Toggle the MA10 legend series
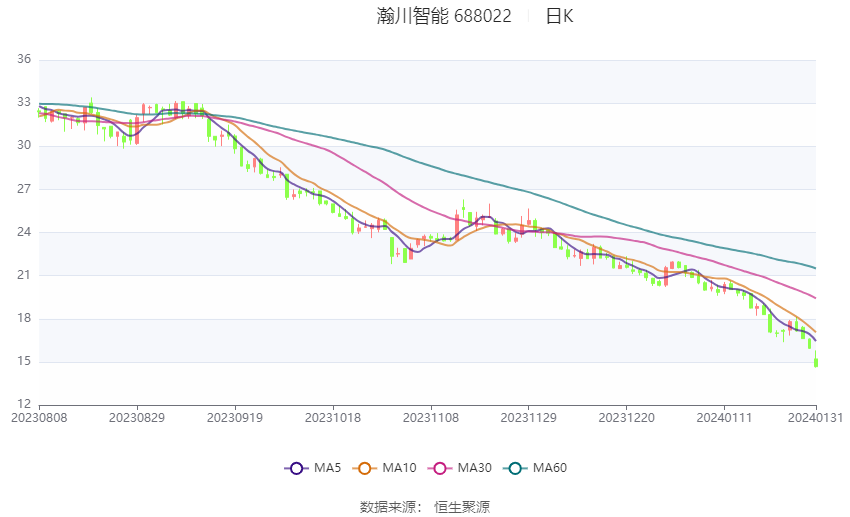 384,468
